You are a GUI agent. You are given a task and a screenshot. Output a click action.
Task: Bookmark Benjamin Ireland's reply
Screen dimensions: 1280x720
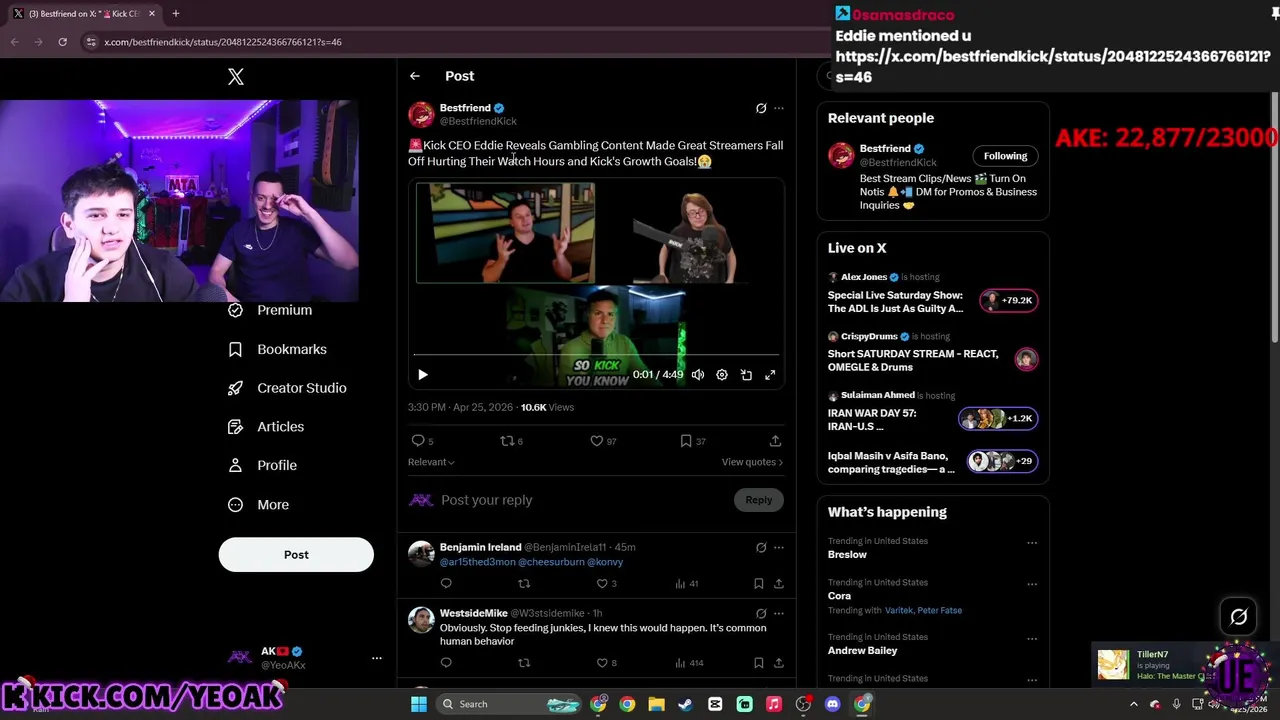759,584
